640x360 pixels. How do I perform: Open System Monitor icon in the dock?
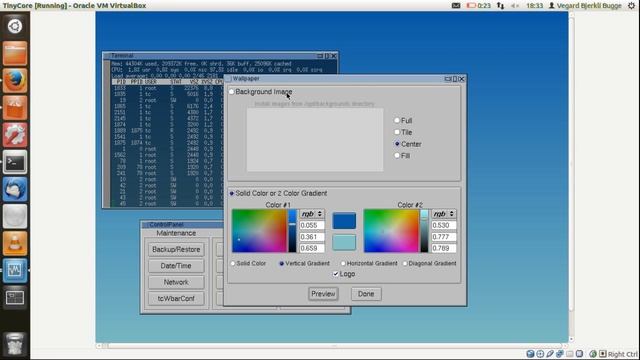(x=15, y=270)
